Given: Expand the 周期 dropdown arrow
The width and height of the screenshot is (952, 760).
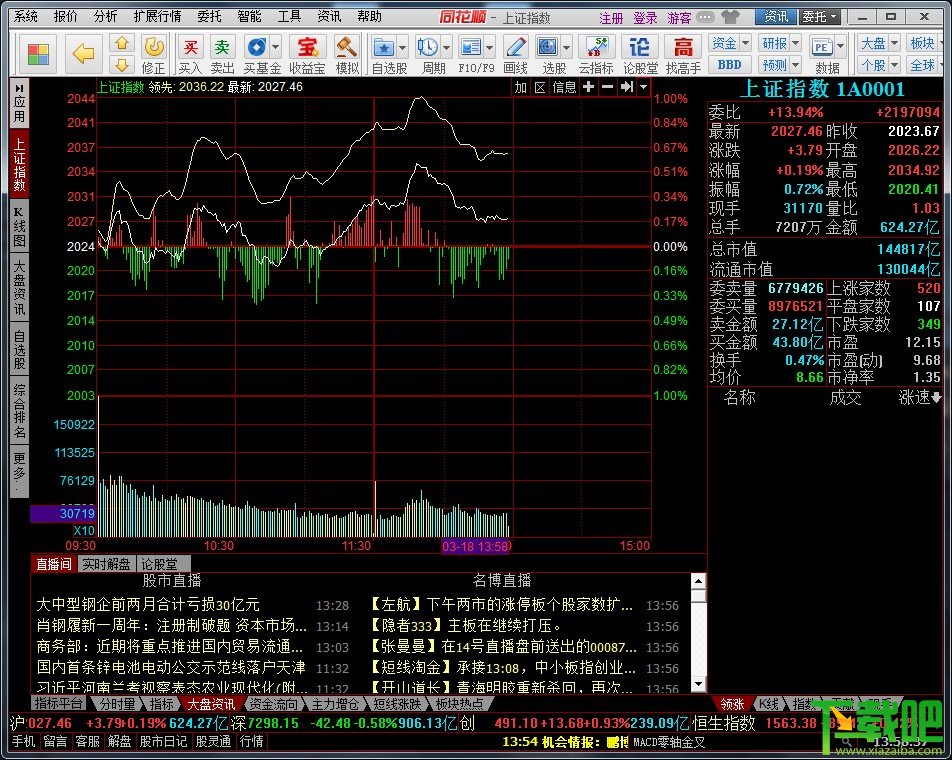Looking at the screenshot, I should click(445, 45).
